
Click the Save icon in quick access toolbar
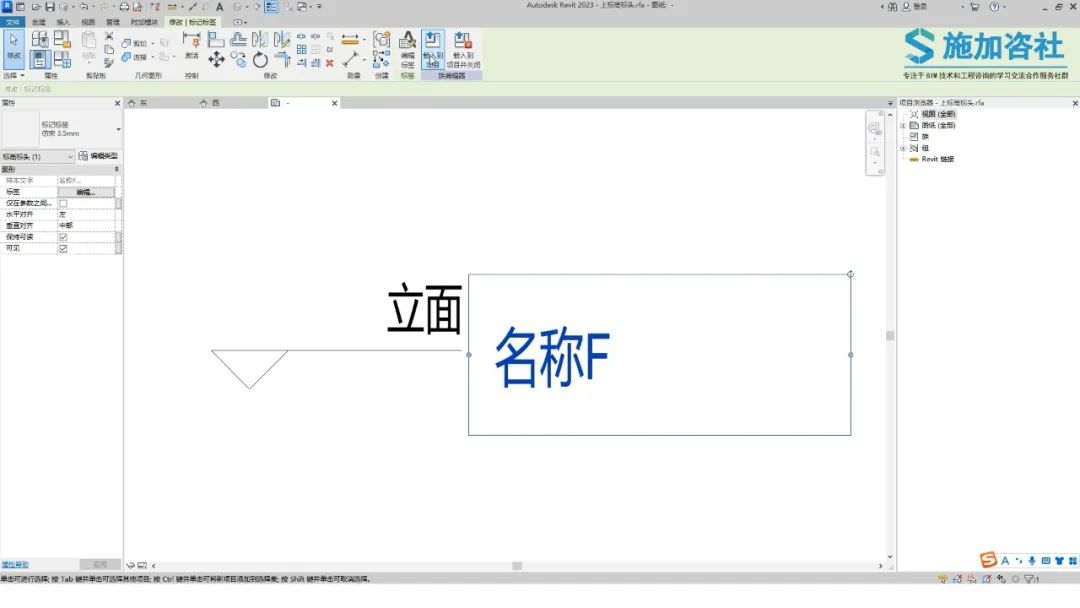coord(50,6)
